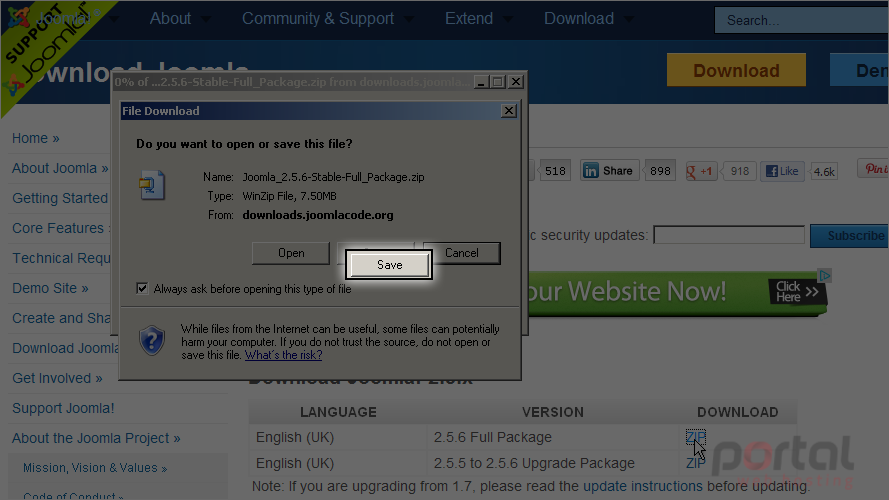The image size is (889, 500).
Task: Expand the Community & Support dropdown arrow
Action: (x=409, y=20)
